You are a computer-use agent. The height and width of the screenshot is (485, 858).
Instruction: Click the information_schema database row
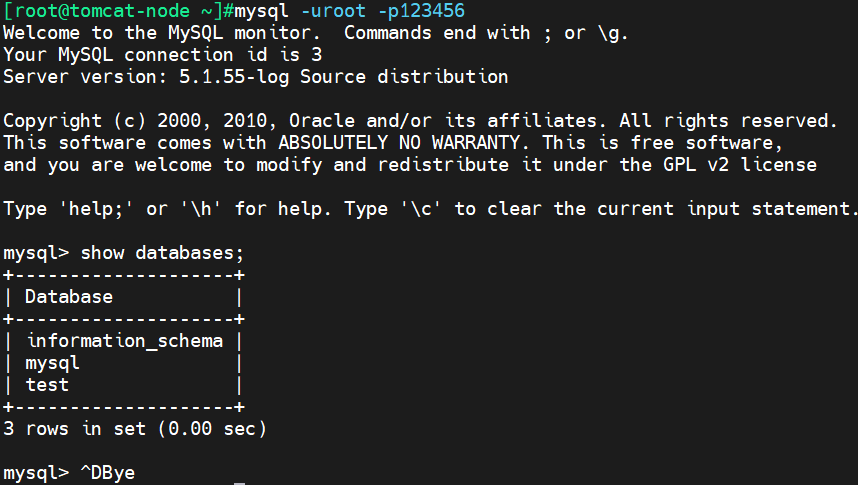point(124,341)
